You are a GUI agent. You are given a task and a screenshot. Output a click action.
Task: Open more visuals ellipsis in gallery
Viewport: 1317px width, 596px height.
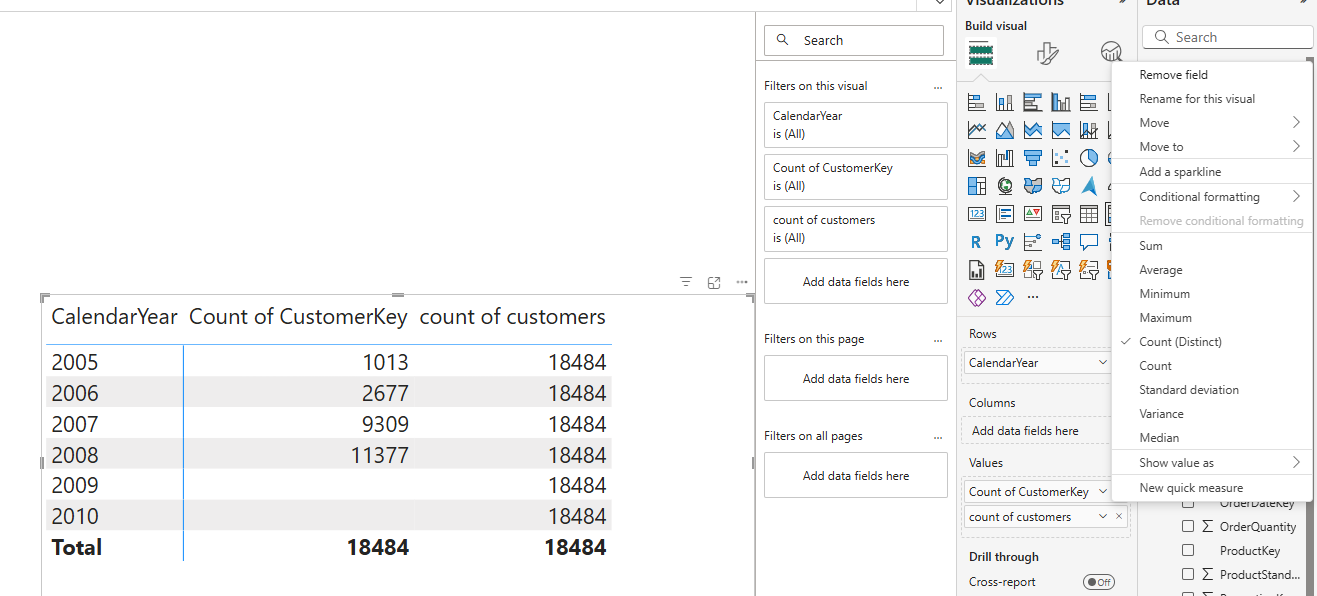tap(1033, 298)
